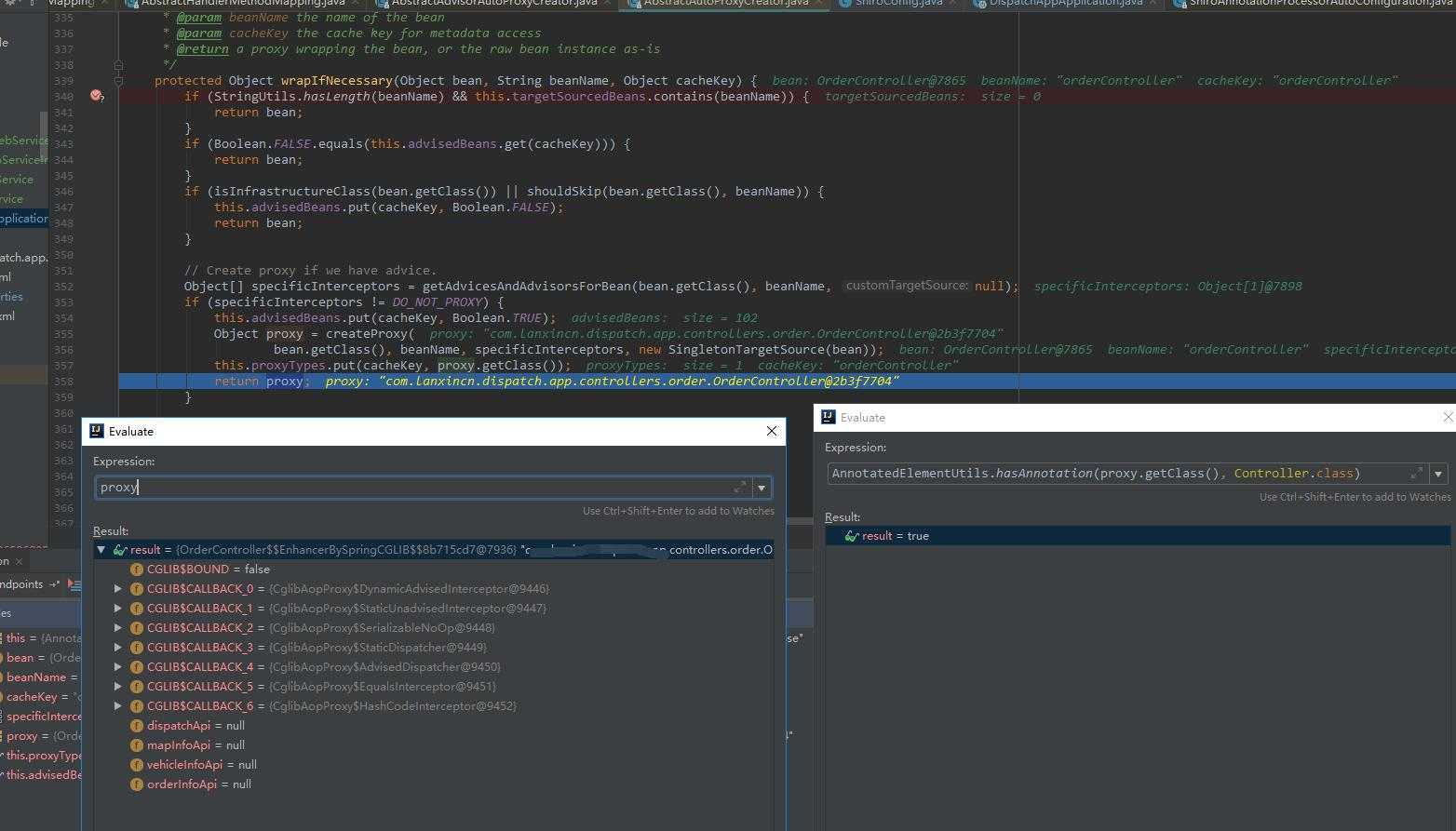Click field icon of CGLIB$BOUND = false
The height and width of the screenshot is (831, 1456).
click(137, 570)
